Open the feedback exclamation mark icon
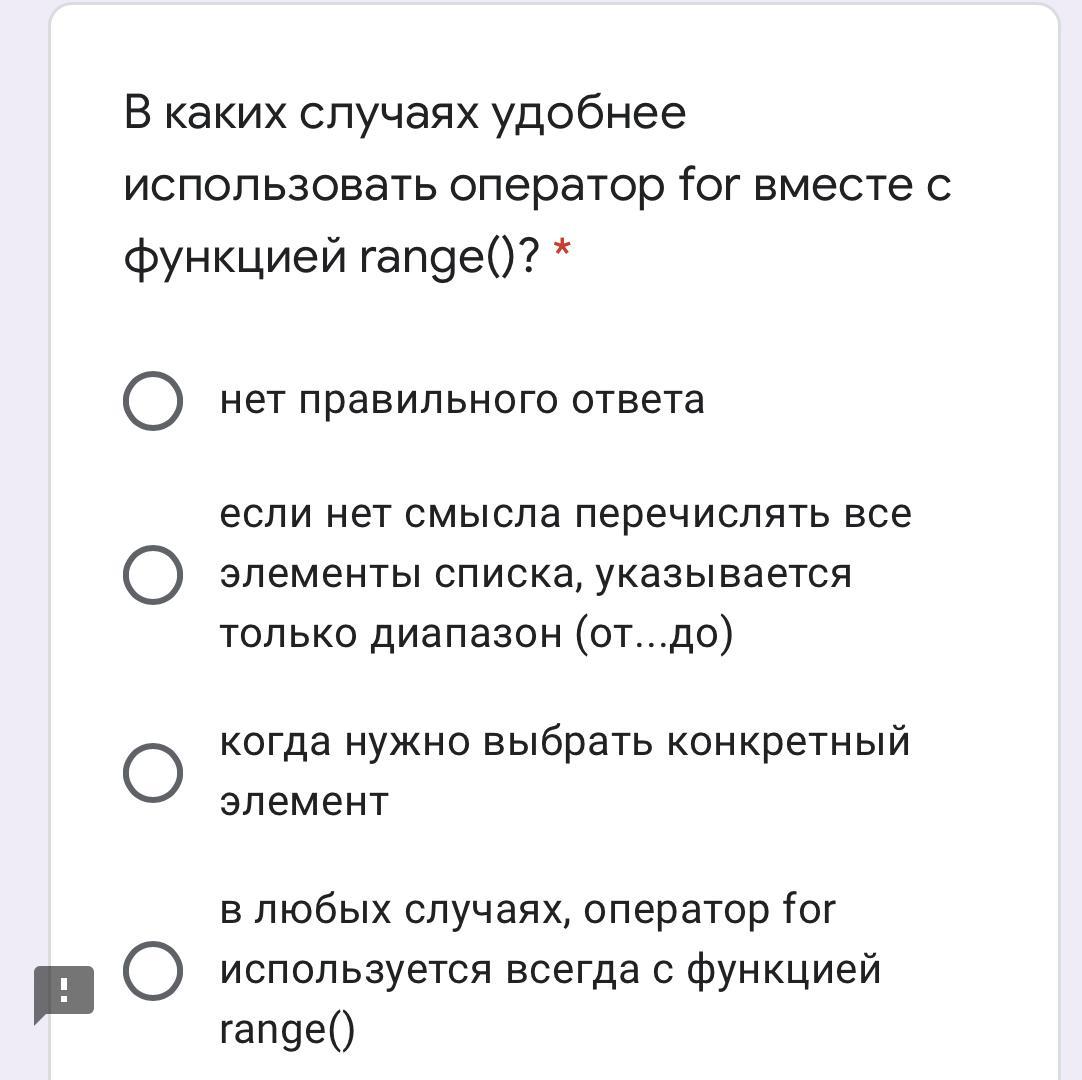The height and width of the screenshot is (1080, 1082). coord(65,991)
